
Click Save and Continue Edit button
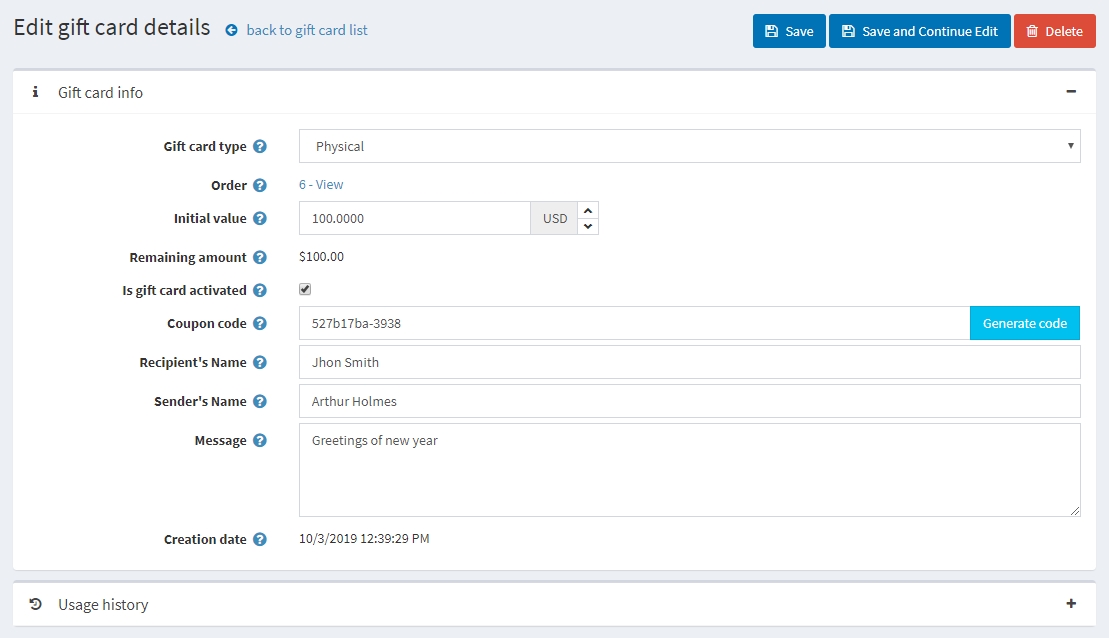point(919,31)
